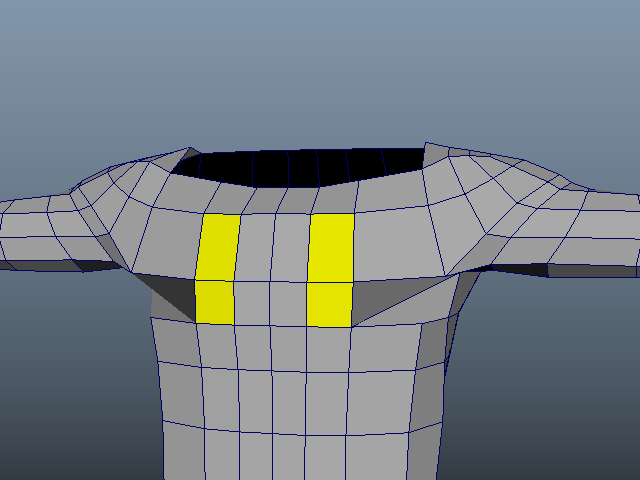Select the lower-left yellow highlighted face
This screenshot has width=640, height=480.
(x=214, y=302)
